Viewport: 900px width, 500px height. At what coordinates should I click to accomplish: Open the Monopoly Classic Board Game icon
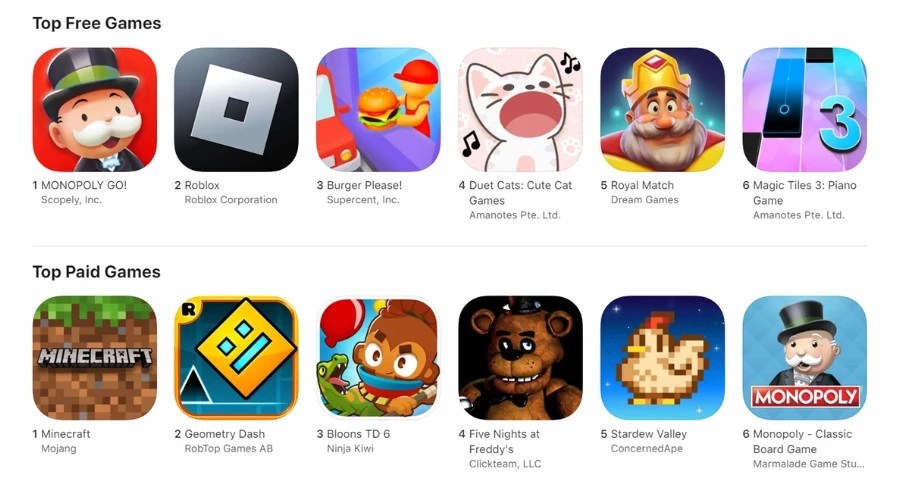coord(805,358)
